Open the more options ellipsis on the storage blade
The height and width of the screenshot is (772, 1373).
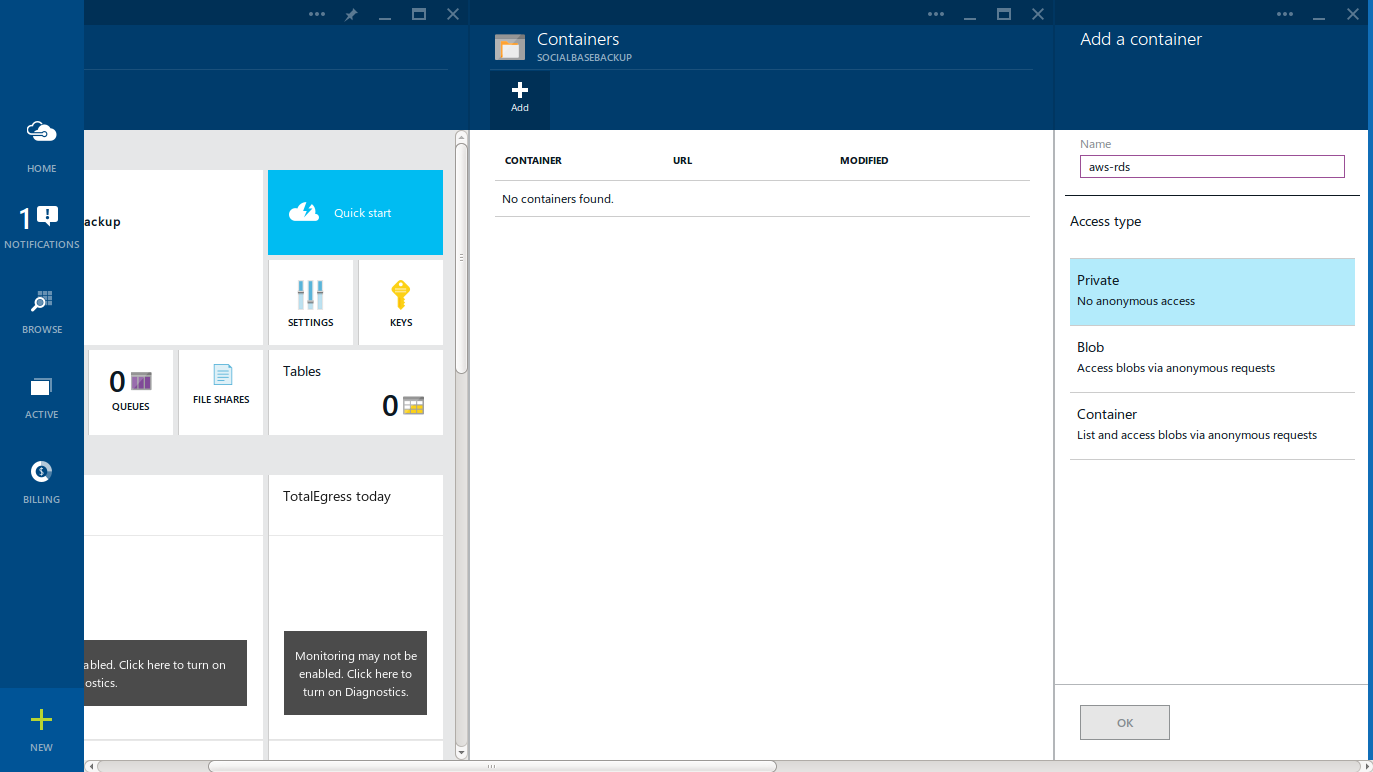317,14
